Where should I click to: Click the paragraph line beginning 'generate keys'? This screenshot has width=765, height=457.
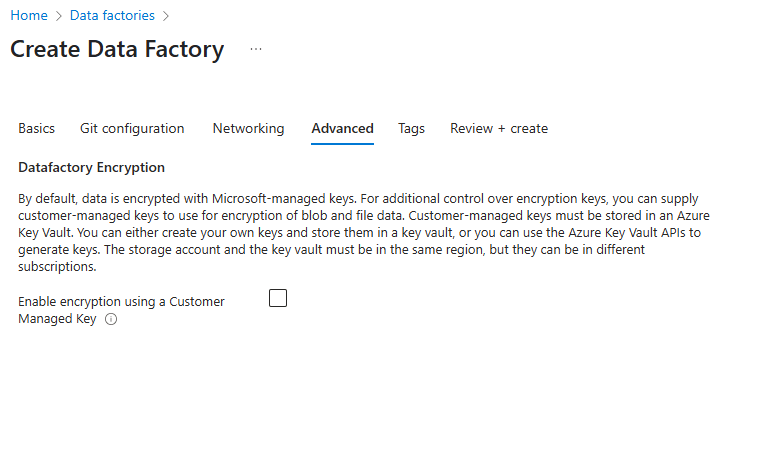331,249
